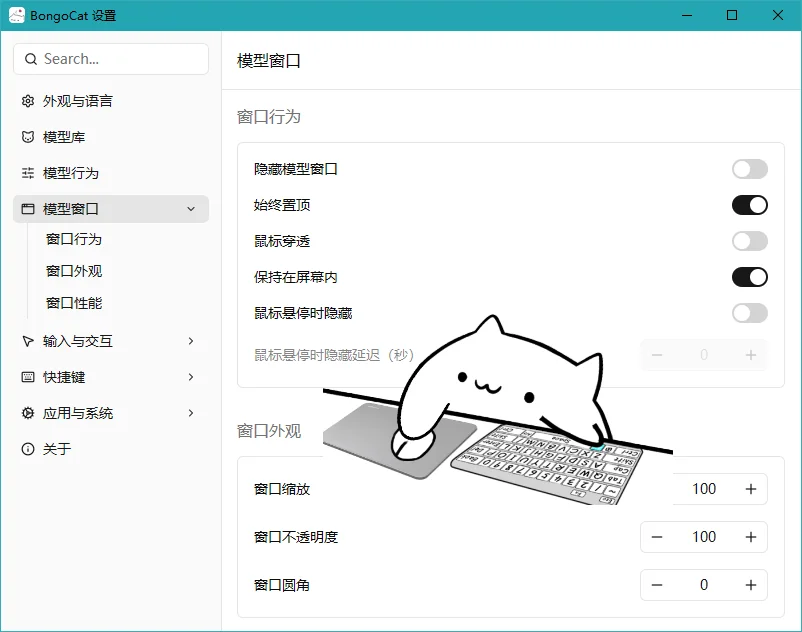This screenshot has width=802, height=632.
Task: Click the 模型窗口 page title
Action: 269,61
